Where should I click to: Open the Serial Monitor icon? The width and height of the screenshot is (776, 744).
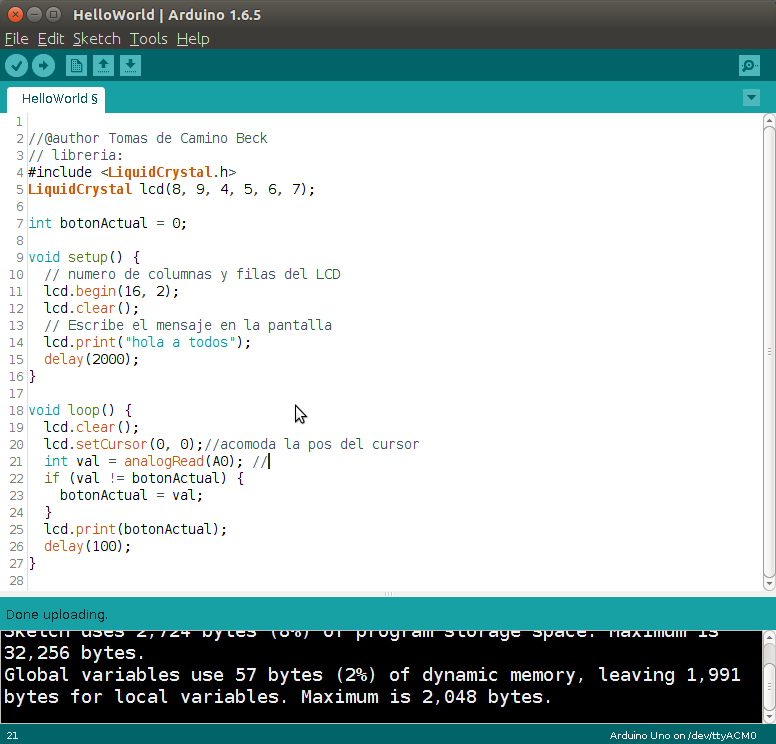pos(749,65)
